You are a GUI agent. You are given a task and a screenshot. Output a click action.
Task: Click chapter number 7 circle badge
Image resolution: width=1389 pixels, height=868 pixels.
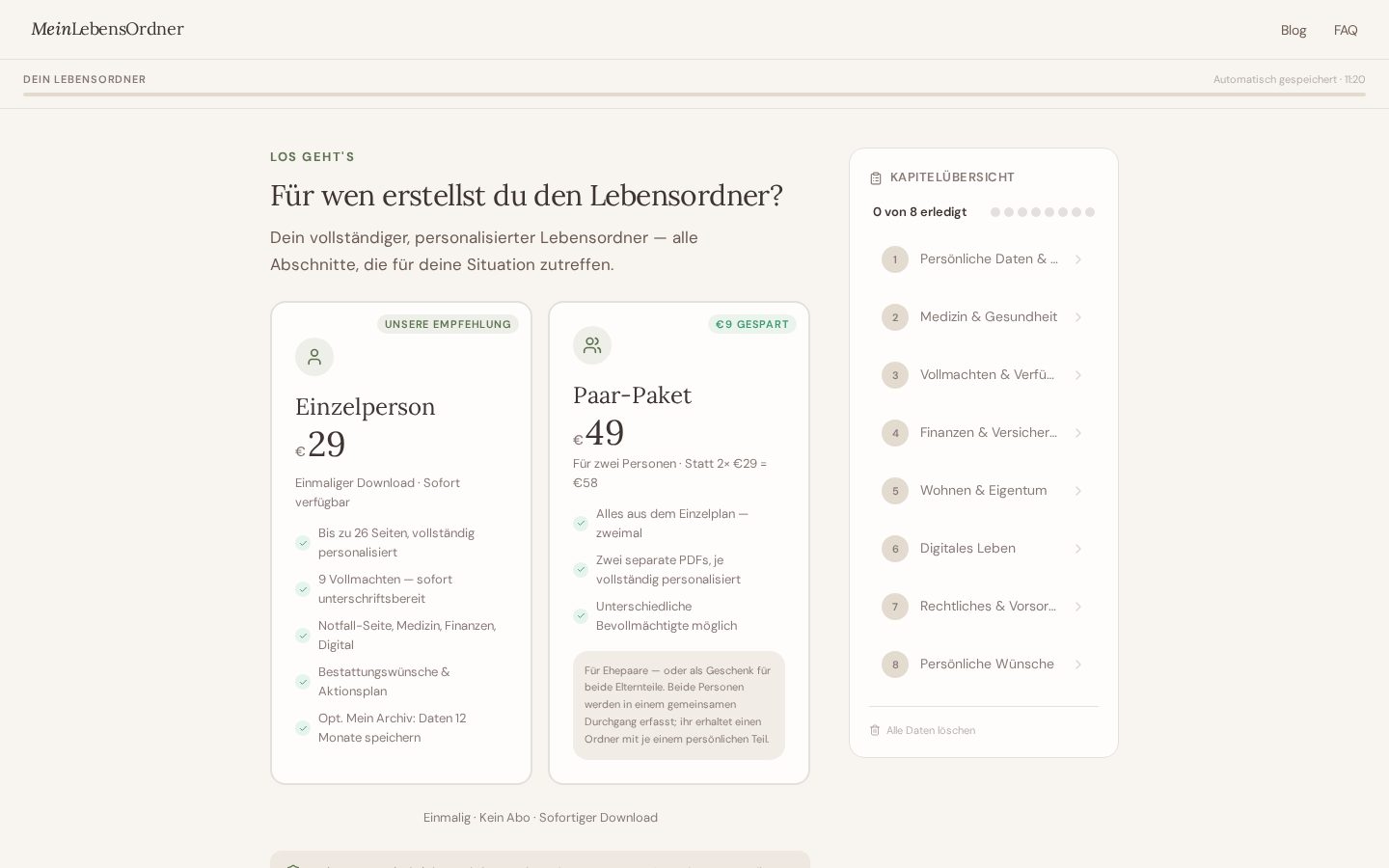(895, 607)
